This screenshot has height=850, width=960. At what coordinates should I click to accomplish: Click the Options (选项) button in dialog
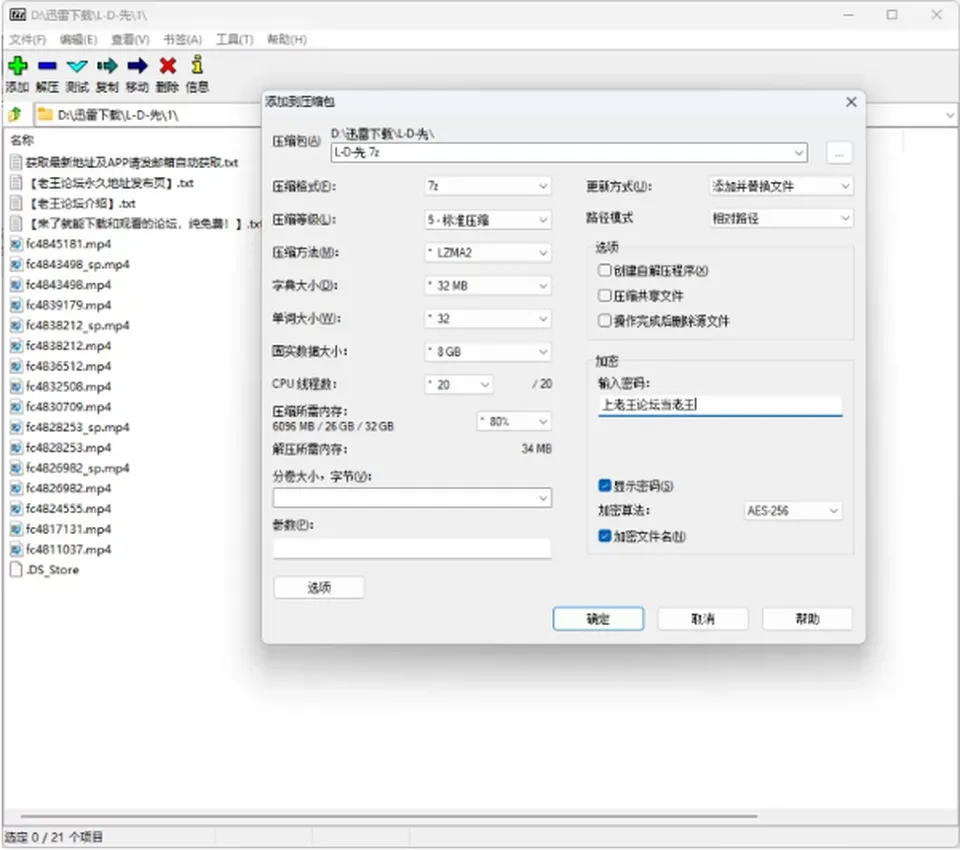pos(319,588)
